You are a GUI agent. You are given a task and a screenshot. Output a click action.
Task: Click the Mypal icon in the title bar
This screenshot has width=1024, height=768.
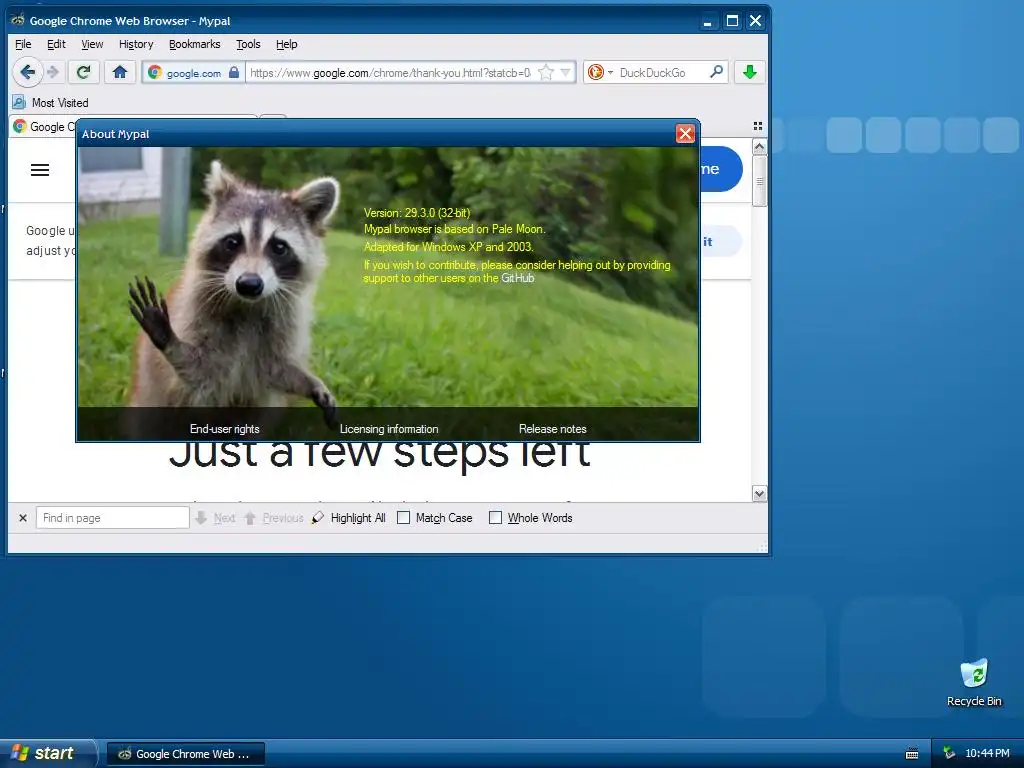(18, 20)
